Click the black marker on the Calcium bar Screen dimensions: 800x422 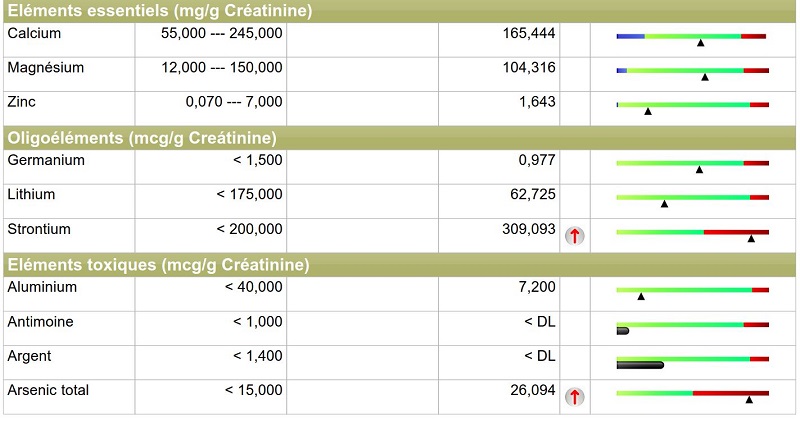700,43
